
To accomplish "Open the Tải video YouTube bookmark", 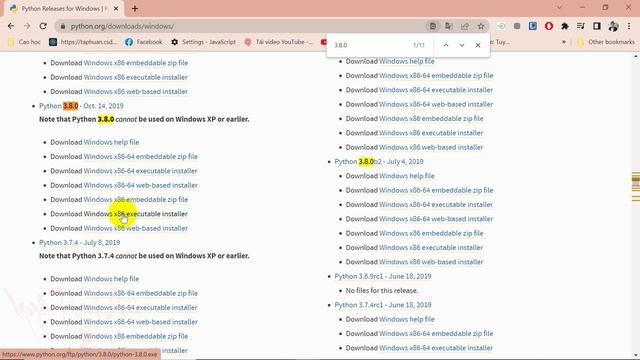I will 278,42.
